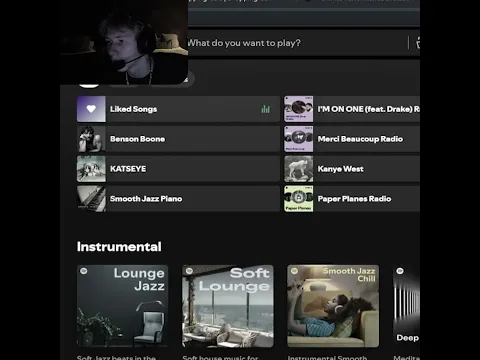Viewport: 480px width, 360px height.
Task: Click the Instrumental section heading
Action: click(119, 247)
